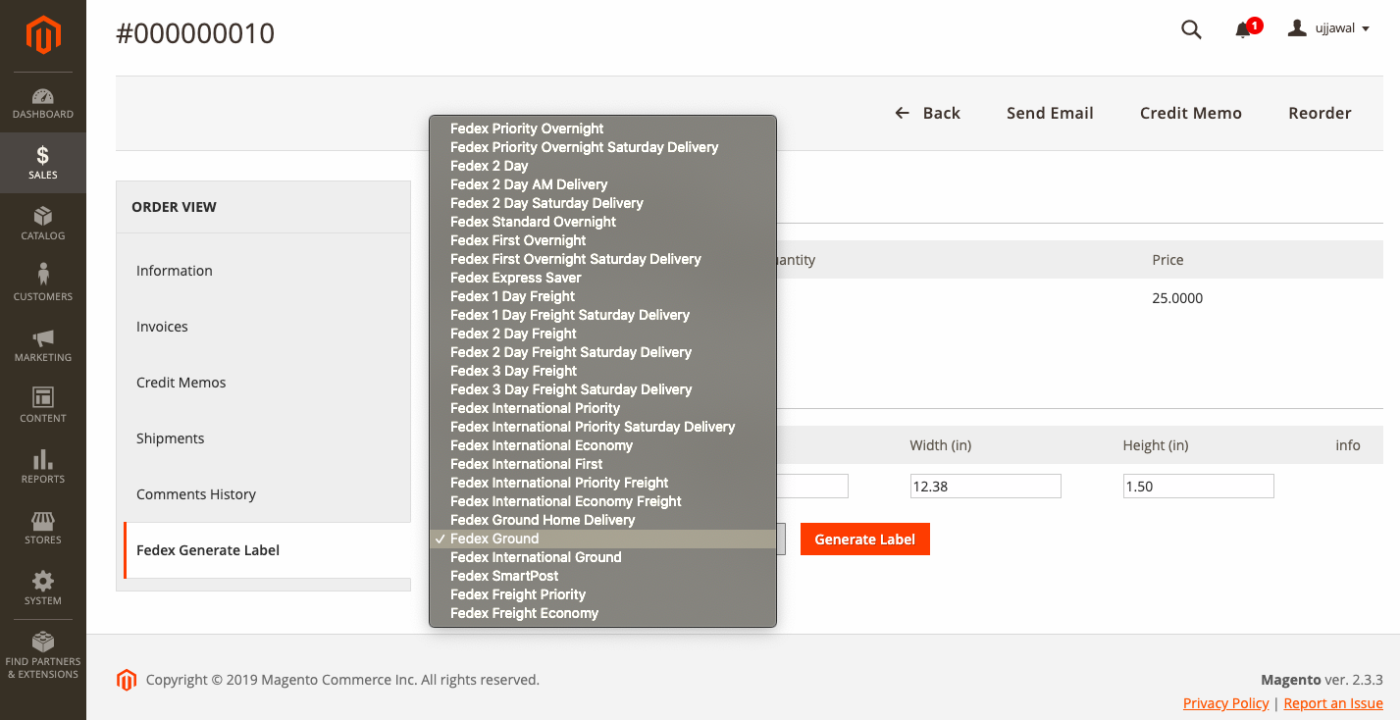Go back with the Back button
This screenshot has width=1400, height=720.
[x=927, y=113]
